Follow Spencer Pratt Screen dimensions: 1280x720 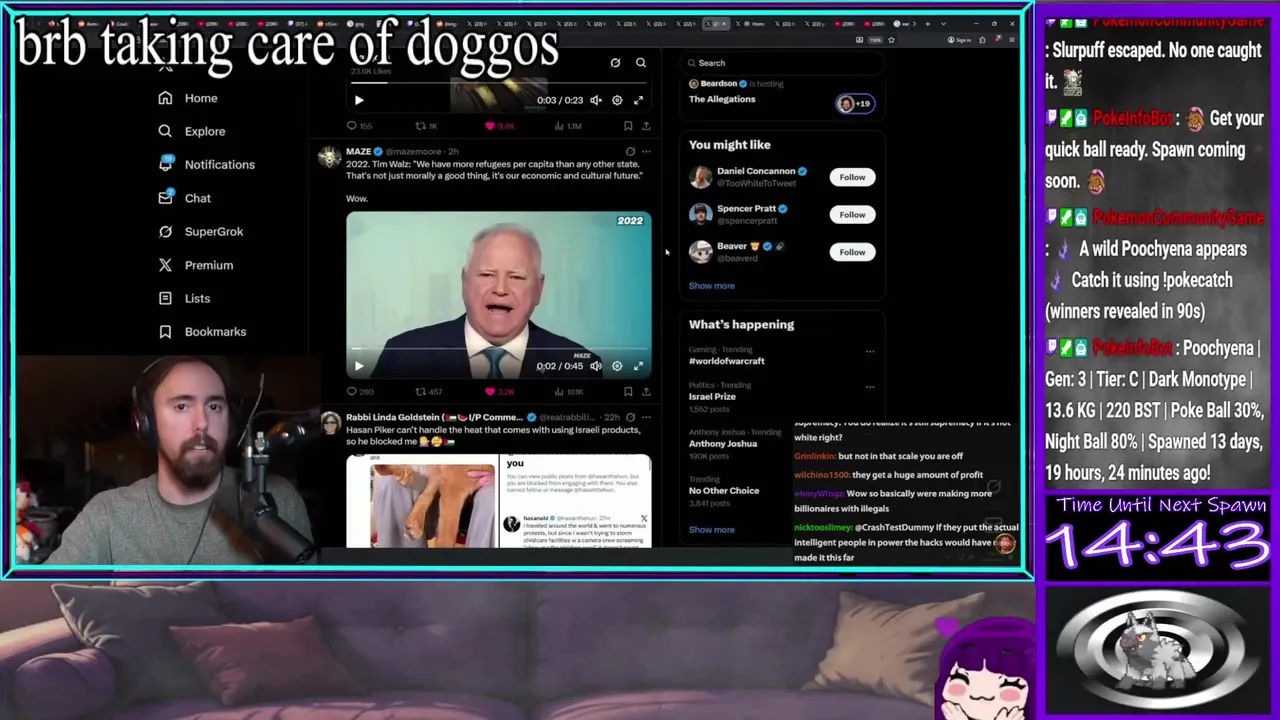point(852,214)
